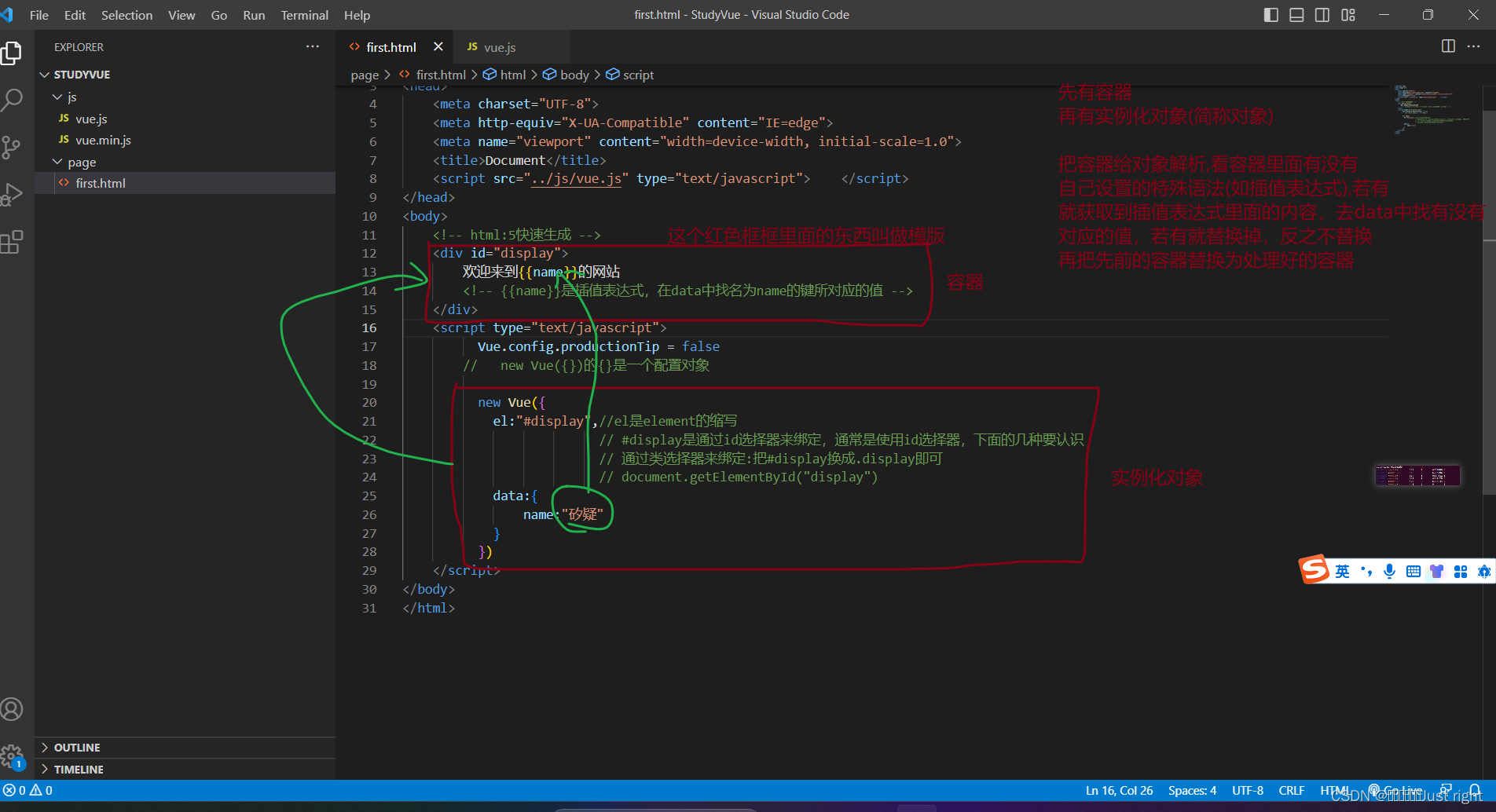This screenshot has width=1496, height=812.
Task: Click Explorer views and more actions ellipsis
Action: (313, 47)
